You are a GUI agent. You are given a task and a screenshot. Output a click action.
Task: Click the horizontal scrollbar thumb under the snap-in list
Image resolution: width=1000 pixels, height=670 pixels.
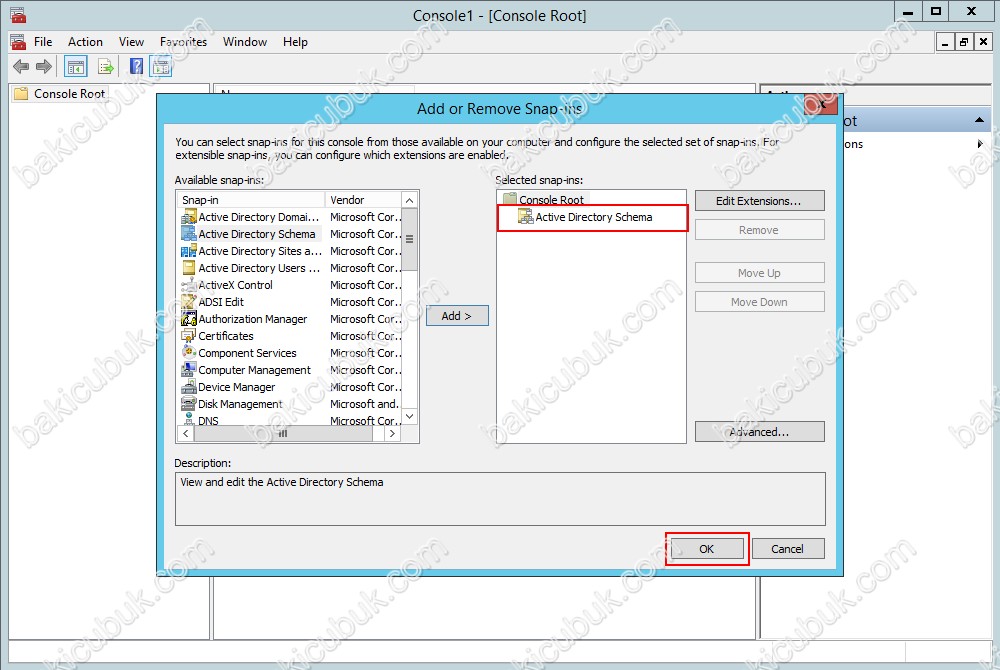[283, 433]
